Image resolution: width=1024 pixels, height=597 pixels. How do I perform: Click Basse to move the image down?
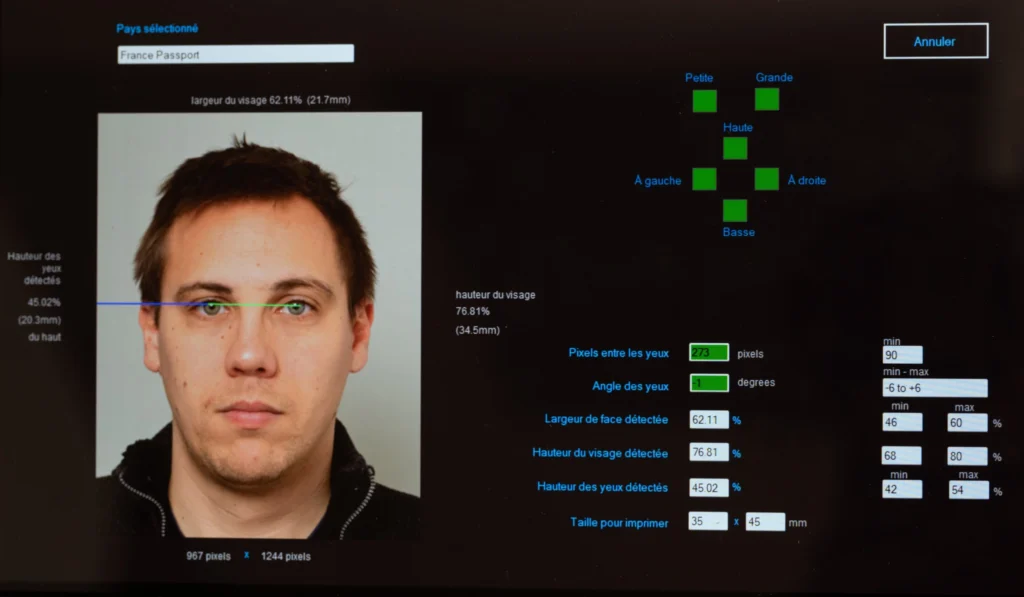[735, 211]
